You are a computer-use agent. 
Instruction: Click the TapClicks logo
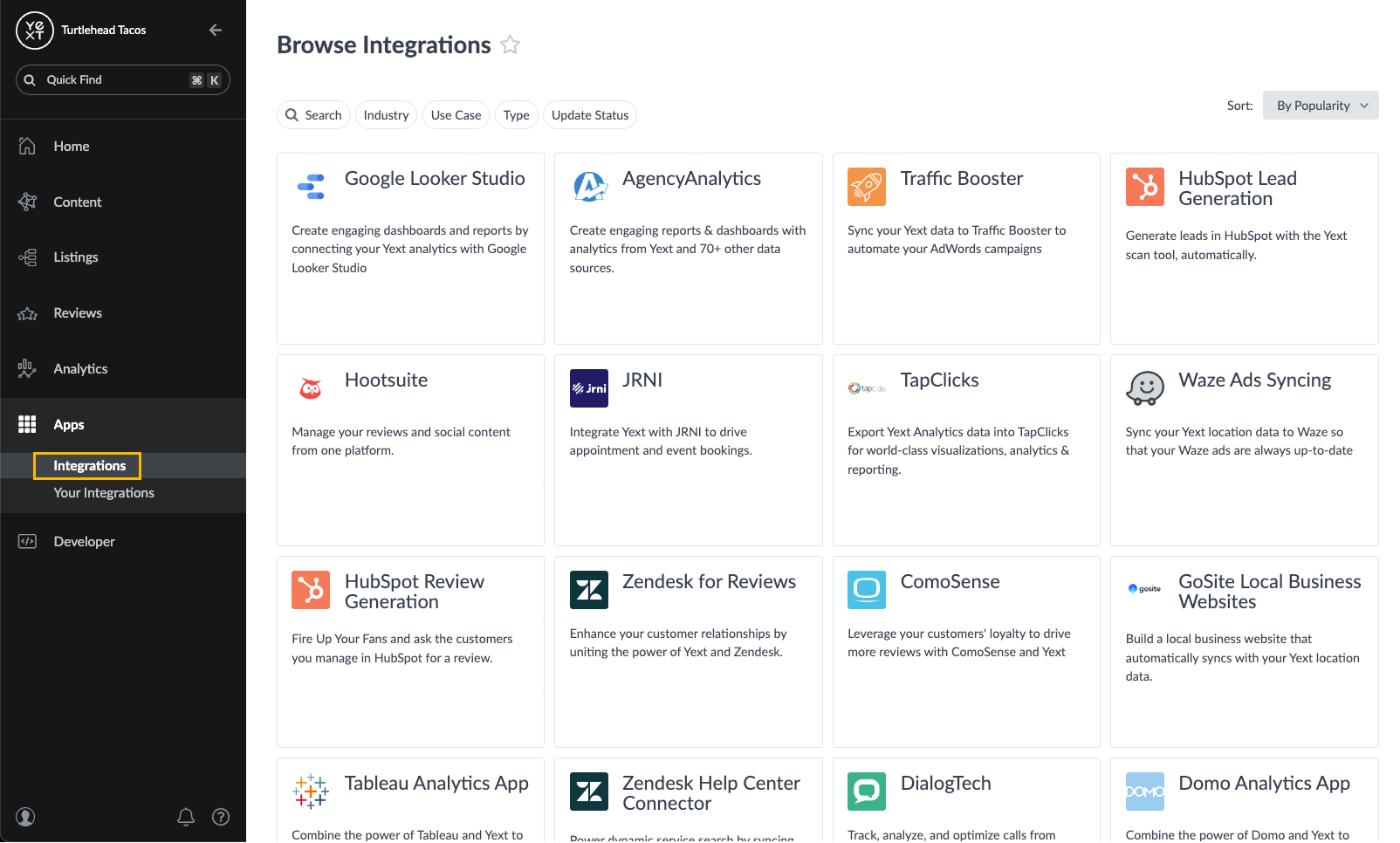867,388
